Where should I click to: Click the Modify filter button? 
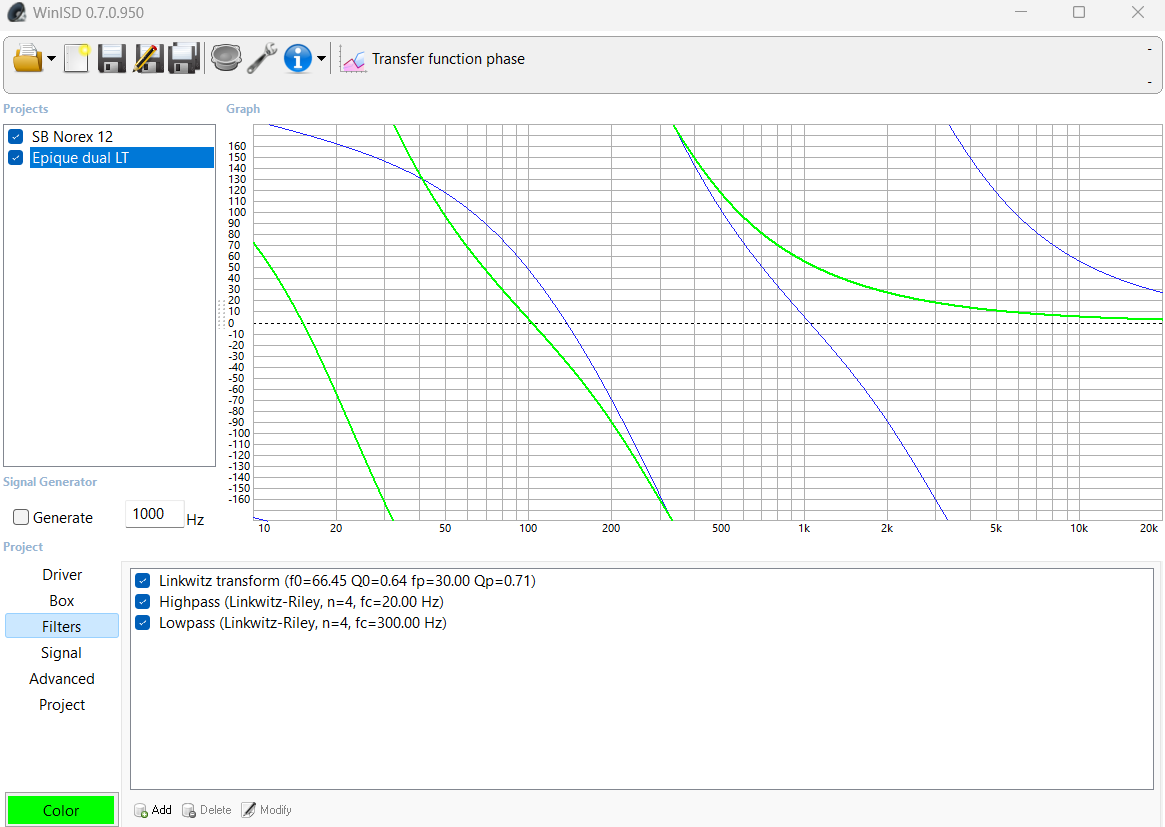pos(266,810)
